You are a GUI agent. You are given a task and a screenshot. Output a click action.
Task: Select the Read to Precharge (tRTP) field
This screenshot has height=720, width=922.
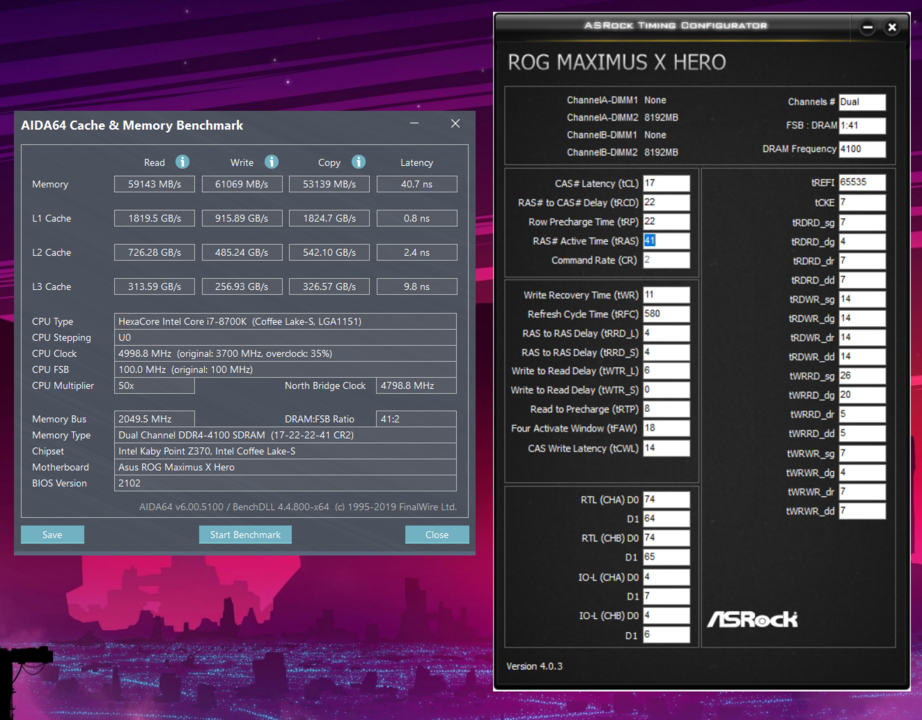click(x=666, y=409)
